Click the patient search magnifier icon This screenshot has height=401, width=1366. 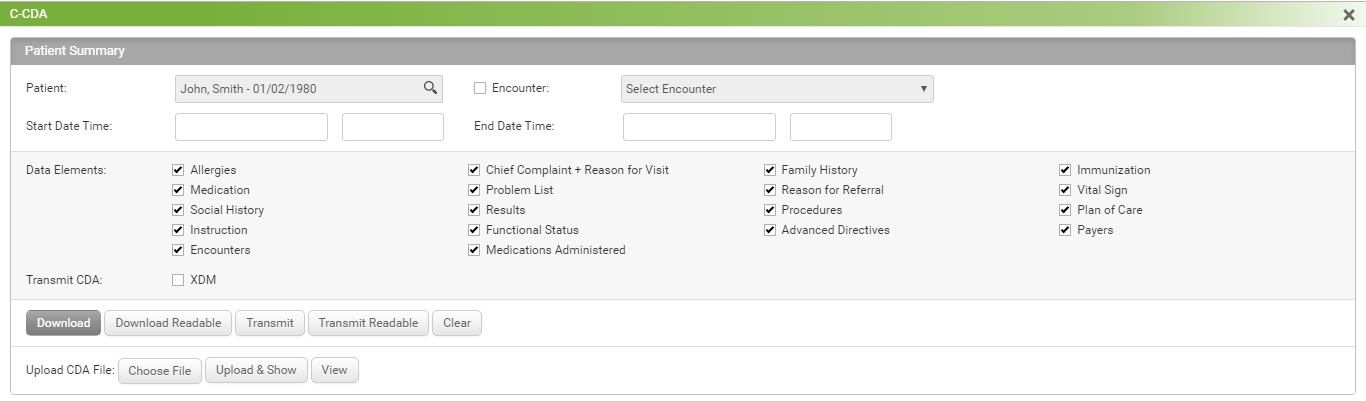(x=430, y=88)
